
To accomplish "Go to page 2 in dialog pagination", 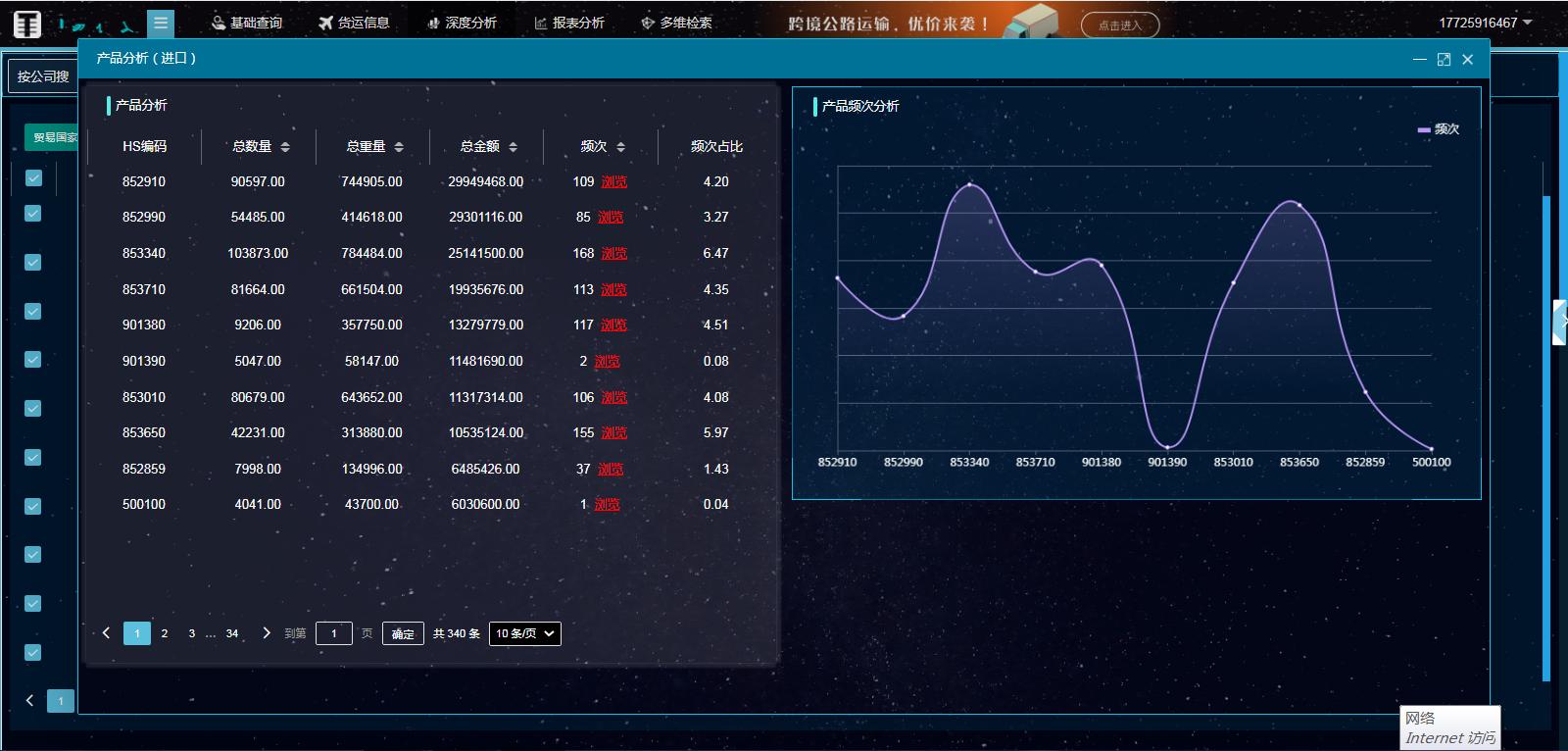I will pyautogui.click(x=165, y=633).
